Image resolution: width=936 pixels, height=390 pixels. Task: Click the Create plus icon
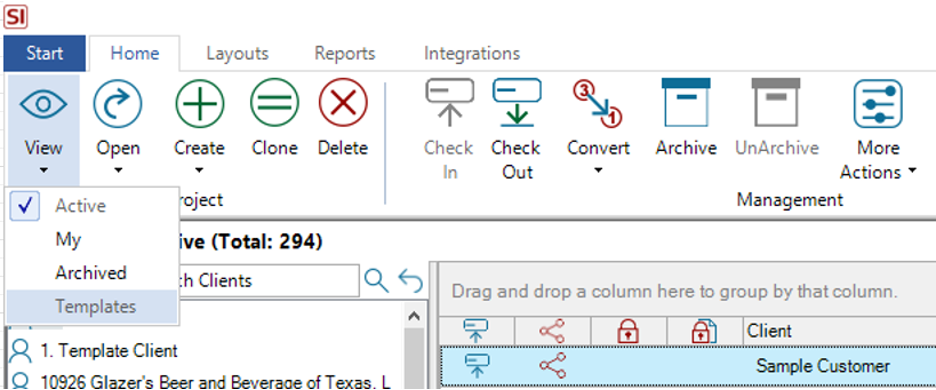(199, 104)
